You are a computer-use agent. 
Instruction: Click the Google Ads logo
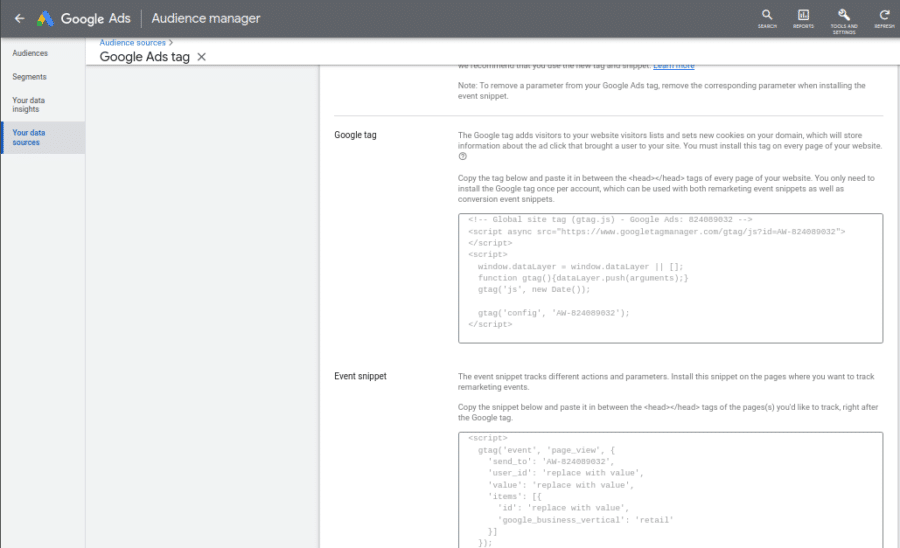coord(84,18)
